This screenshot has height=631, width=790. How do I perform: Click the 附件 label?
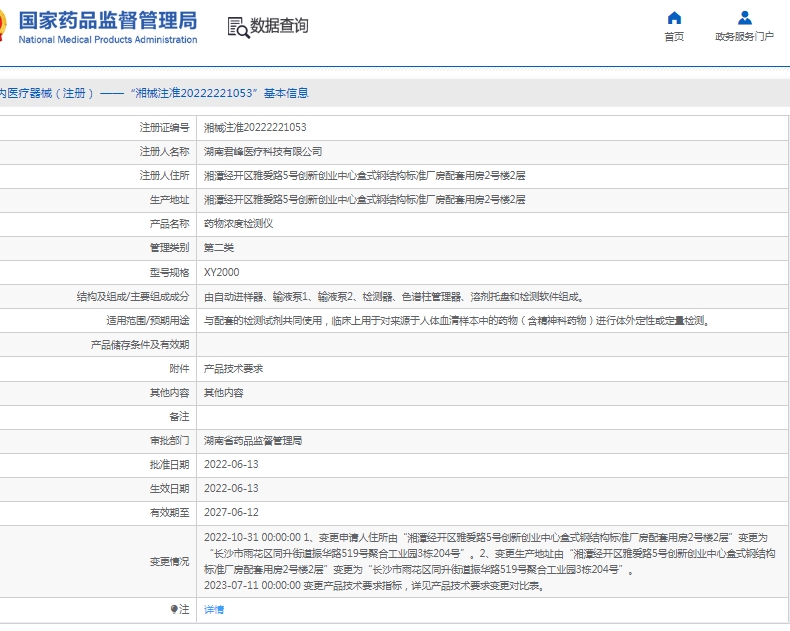[x=179, y=369]
